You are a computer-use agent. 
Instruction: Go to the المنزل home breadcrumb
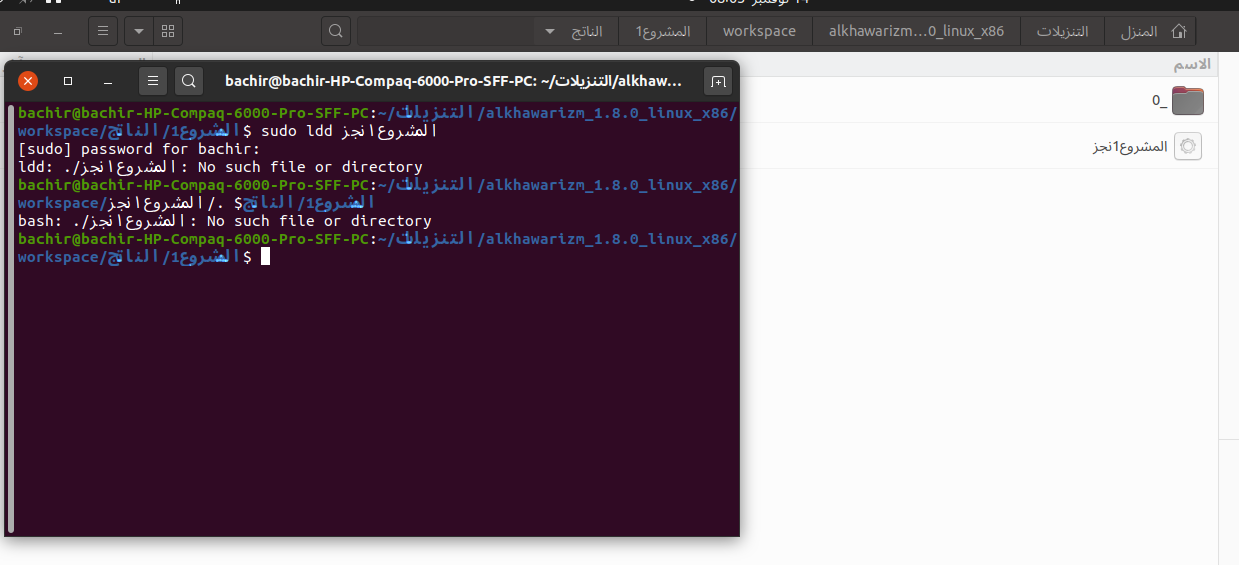[x=1151, y=31]
